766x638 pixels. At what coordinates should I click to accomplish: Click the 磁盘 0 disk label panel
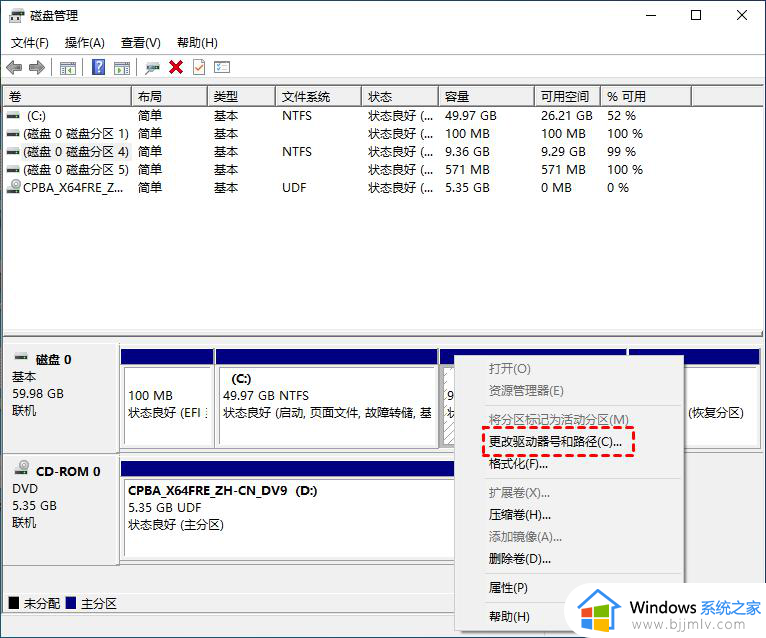click(61, 398)
